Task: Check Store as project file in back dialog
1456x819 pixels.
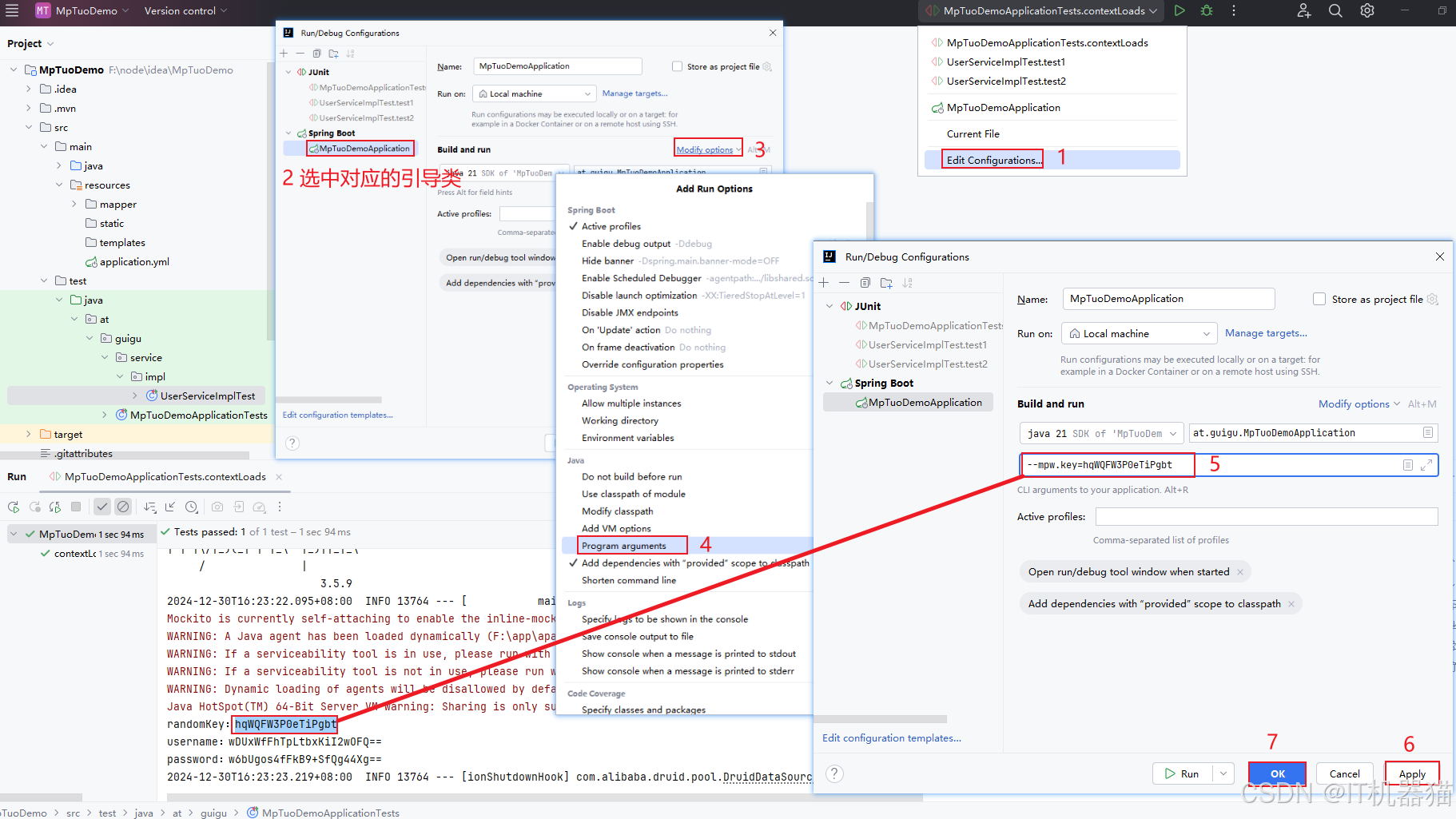Action: coord(677,66)
